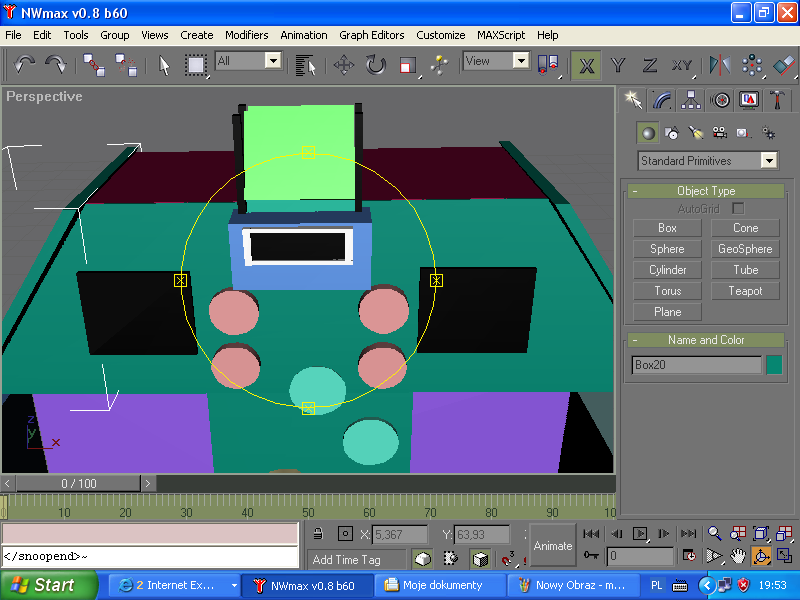Click the Cylinder primitive button
800x600 pixels.
pyautogui.click(x=667, y=270)
